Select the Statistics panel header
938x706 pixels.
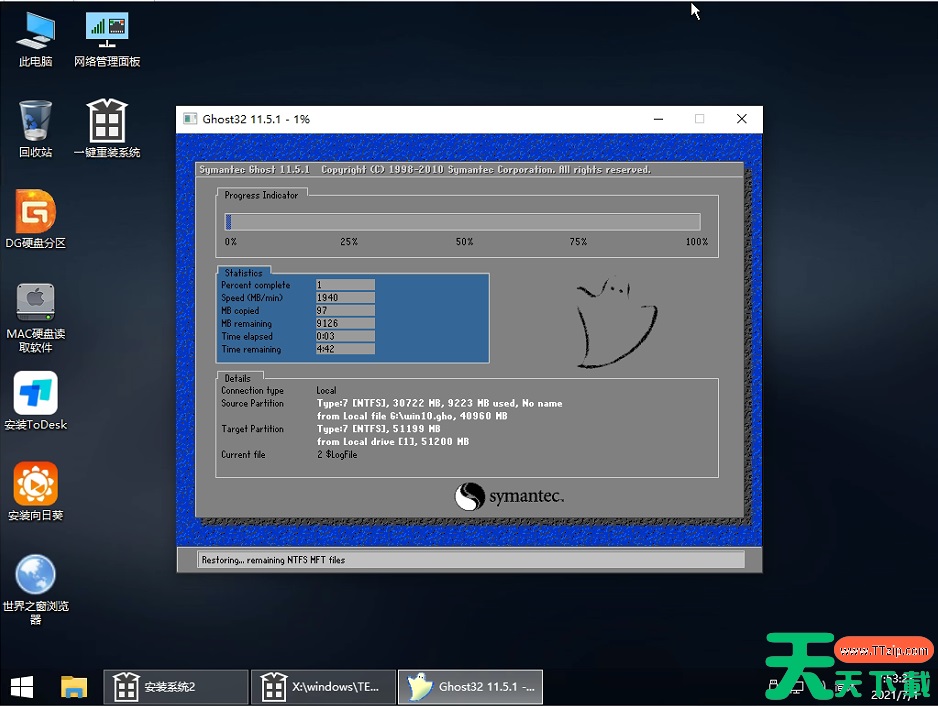tap(243, 272)
